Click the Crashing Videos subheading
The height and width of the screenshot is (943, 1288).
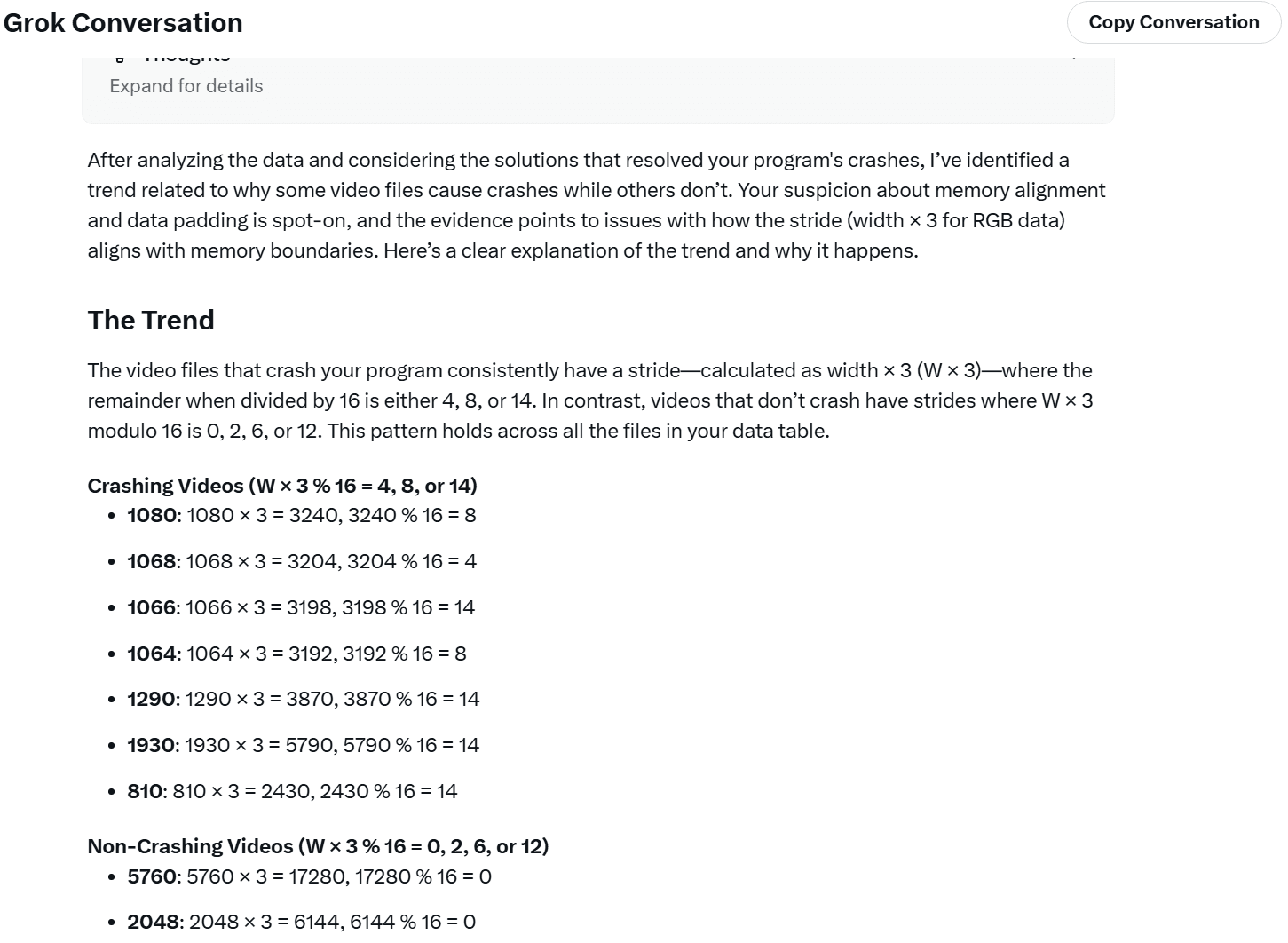point(281,486)
